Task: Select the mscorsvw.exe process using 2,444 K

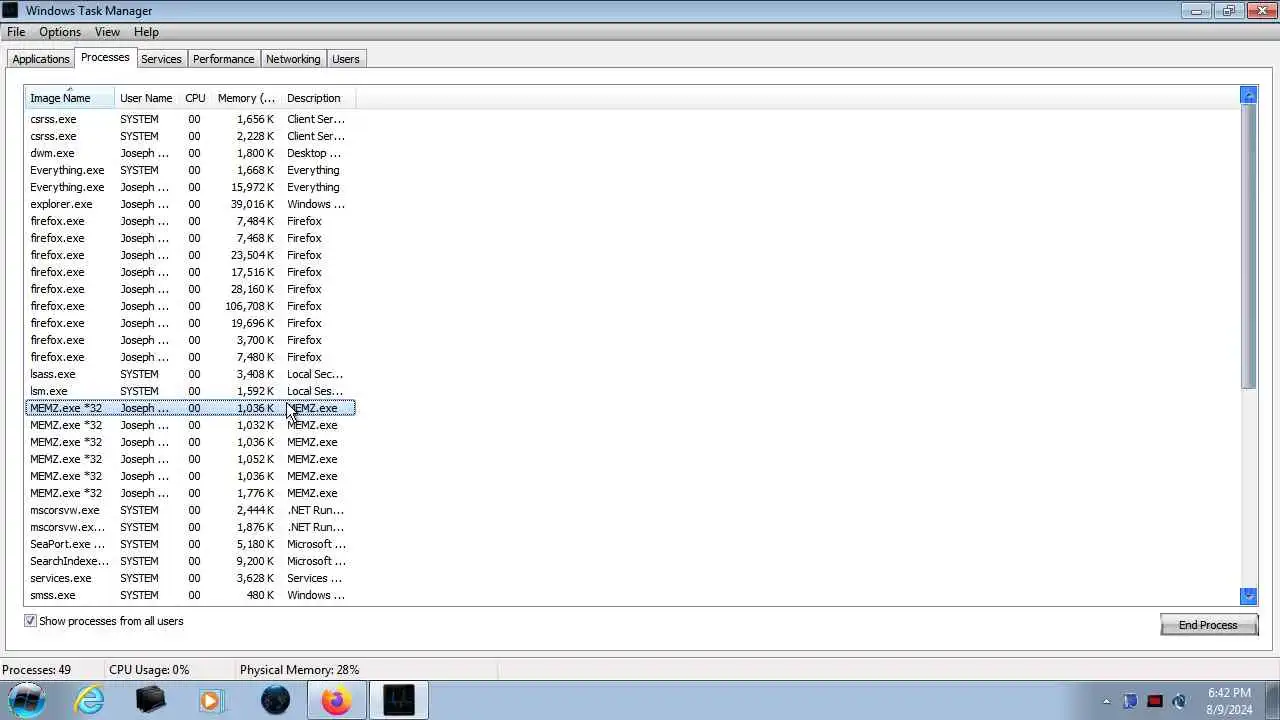Action: tap(190, 510)
